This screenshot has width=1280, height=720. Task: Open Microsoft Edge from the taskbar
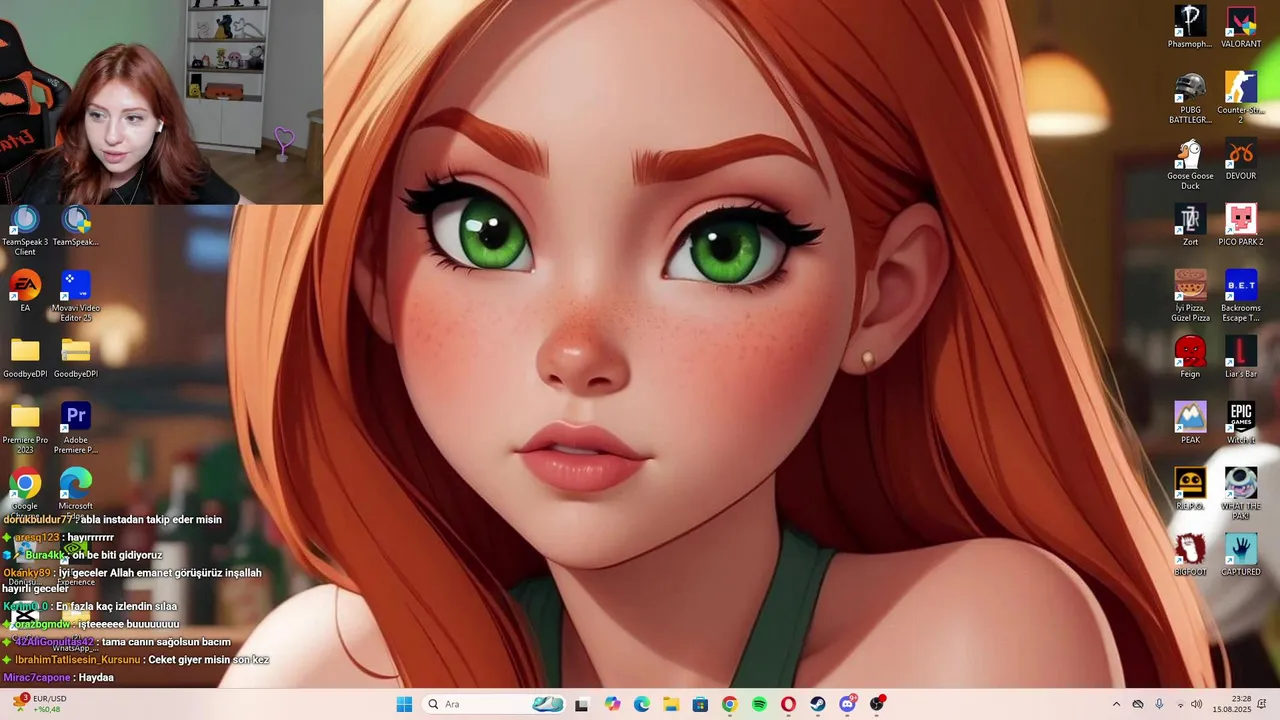click(641, 704)
